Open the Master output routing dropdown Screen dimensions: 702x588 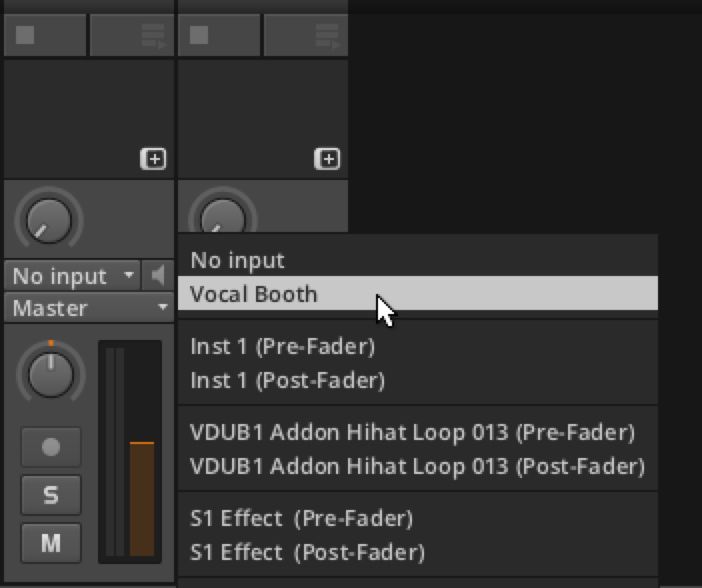(89, 308)
